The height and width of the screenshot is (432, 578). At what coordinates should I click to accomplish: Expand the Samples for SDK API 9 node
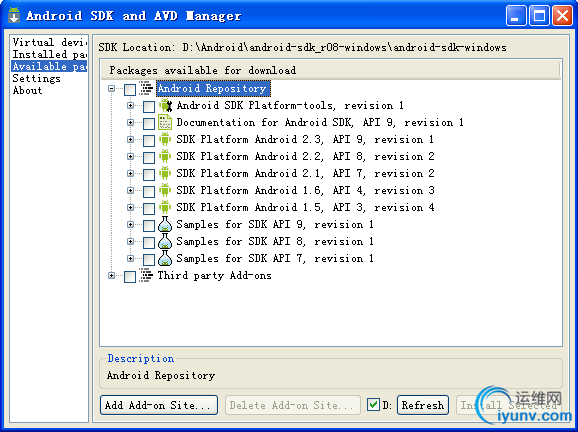tap(130, 224)
